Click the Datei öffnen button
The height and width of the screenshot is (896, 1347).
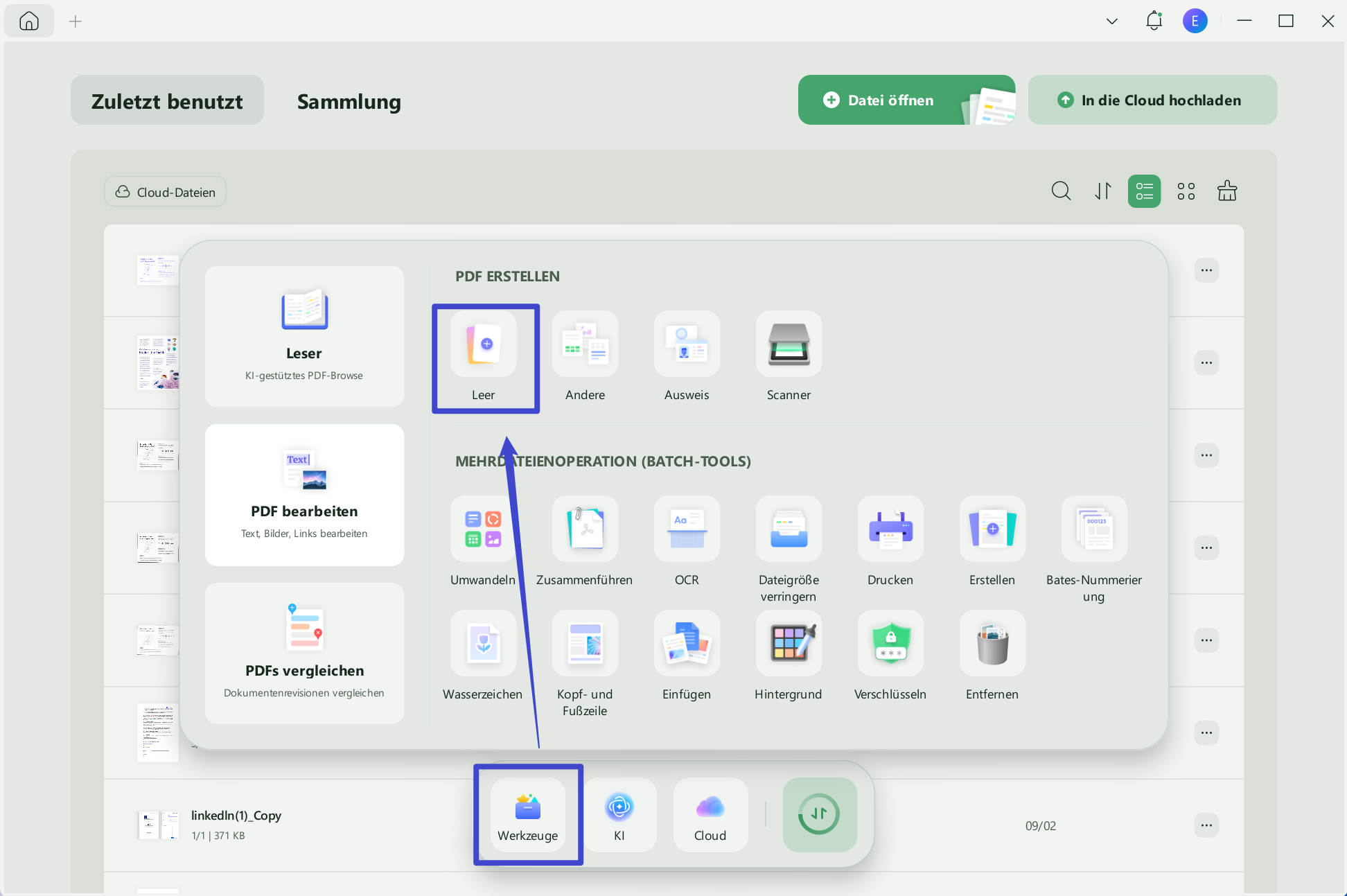pyautogui.click(x=907, y=100)
